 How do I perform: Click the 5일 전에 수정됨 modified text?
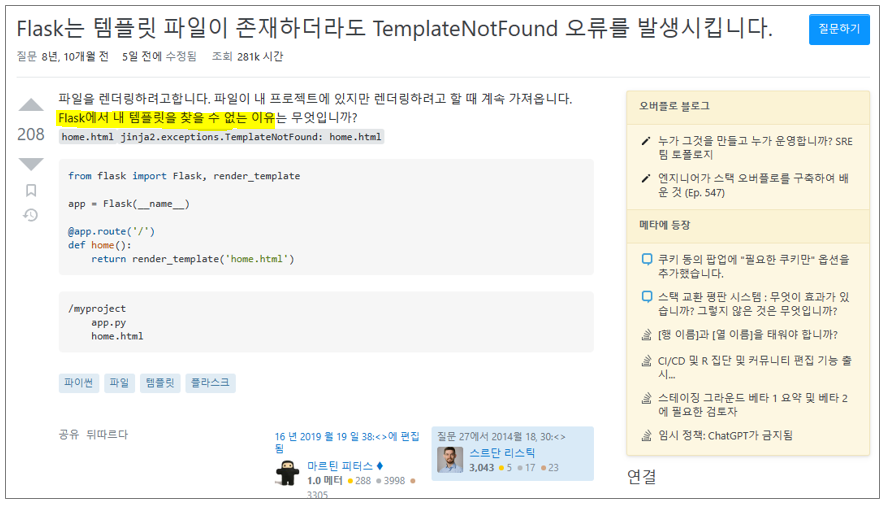pyautogui.click(x=159, y=56)
